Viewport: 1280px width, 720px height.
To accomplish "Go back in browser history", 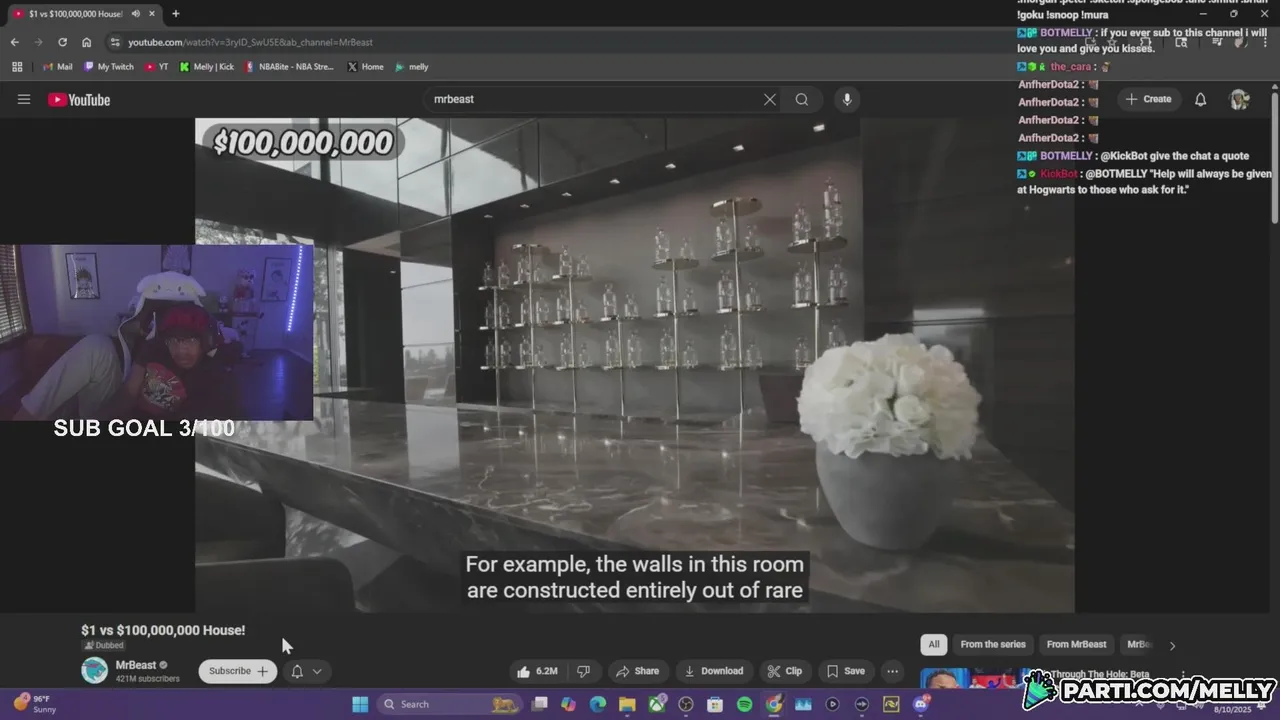I will pos(14,42).
